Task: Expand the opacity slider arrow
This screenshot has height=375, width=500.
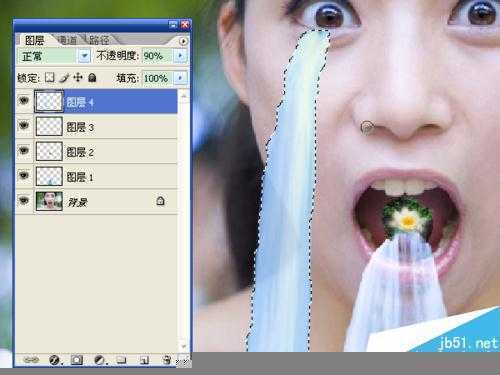Action: [x=180, y=56]
